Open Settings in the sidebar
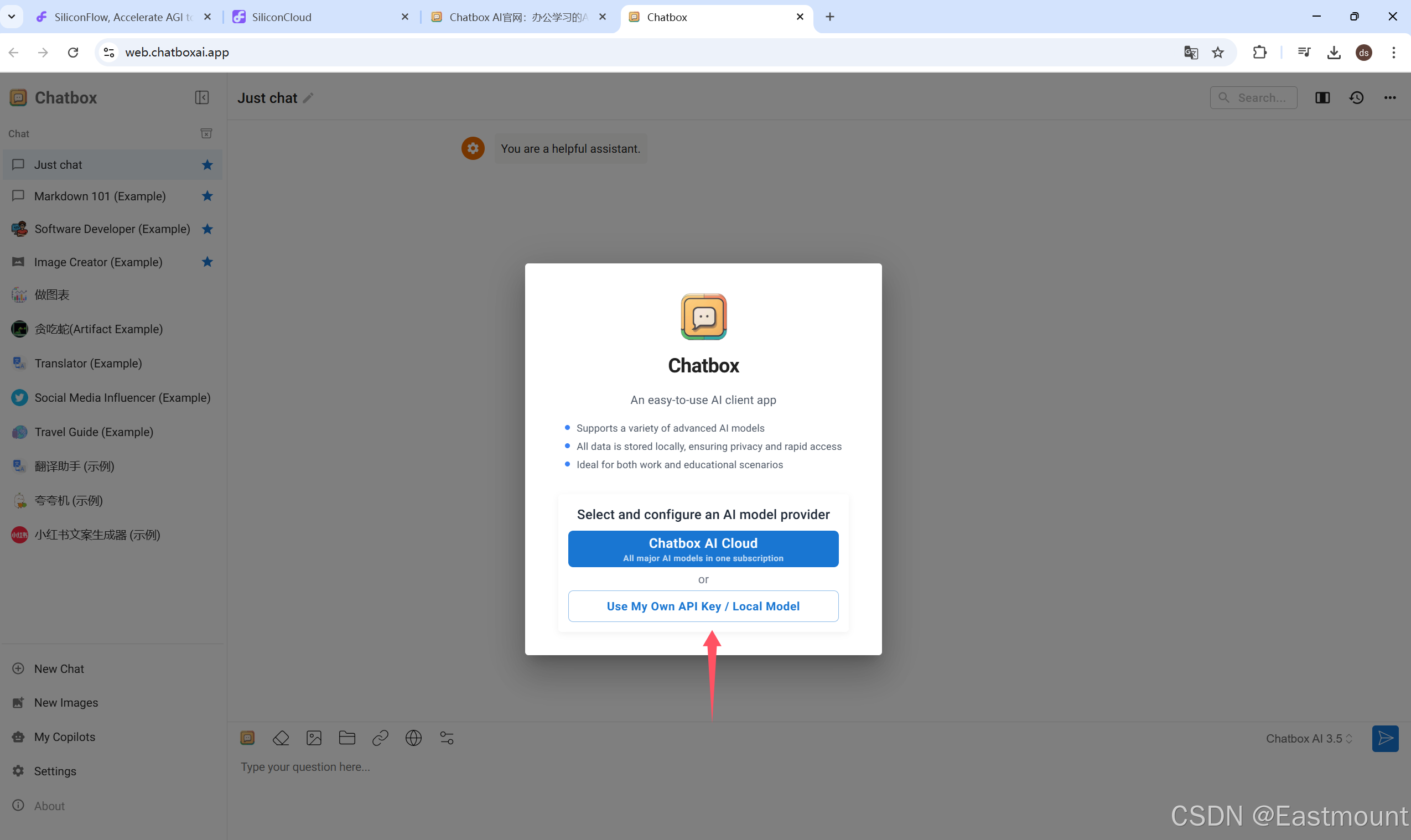This screenshot has height=840, width=1411. (55, 771)
